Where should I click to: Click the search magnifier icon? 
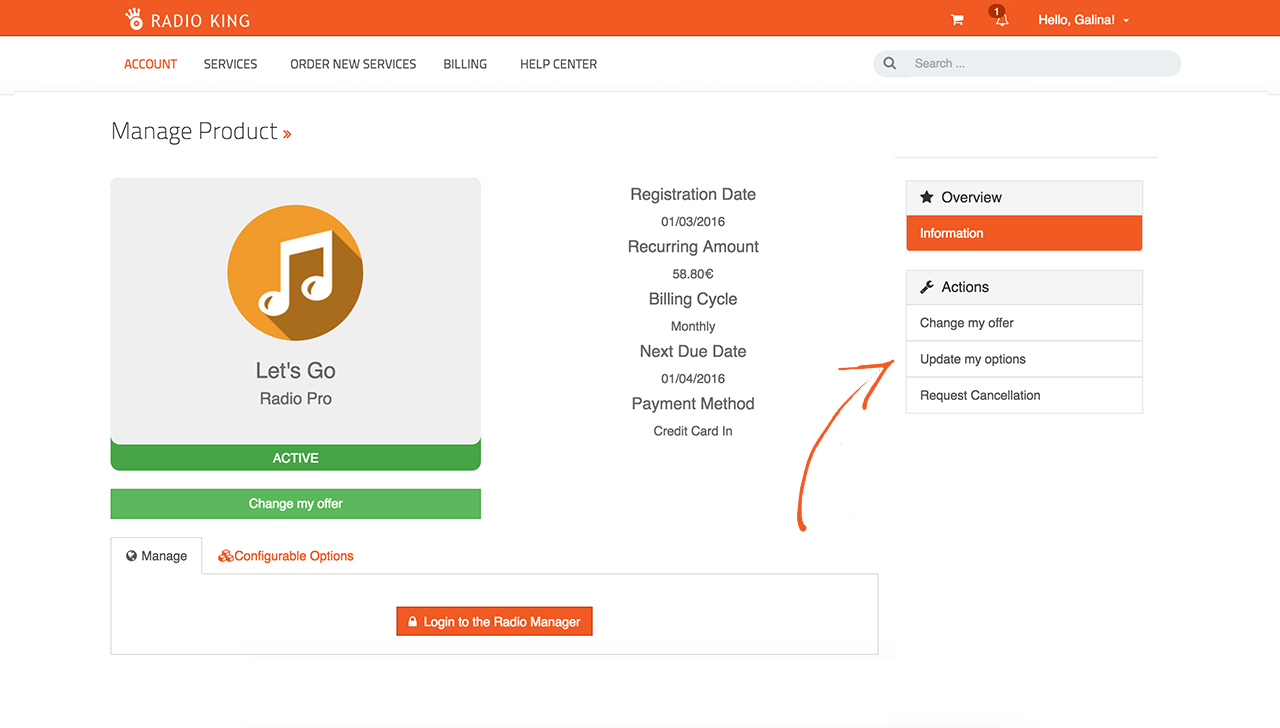890,63
